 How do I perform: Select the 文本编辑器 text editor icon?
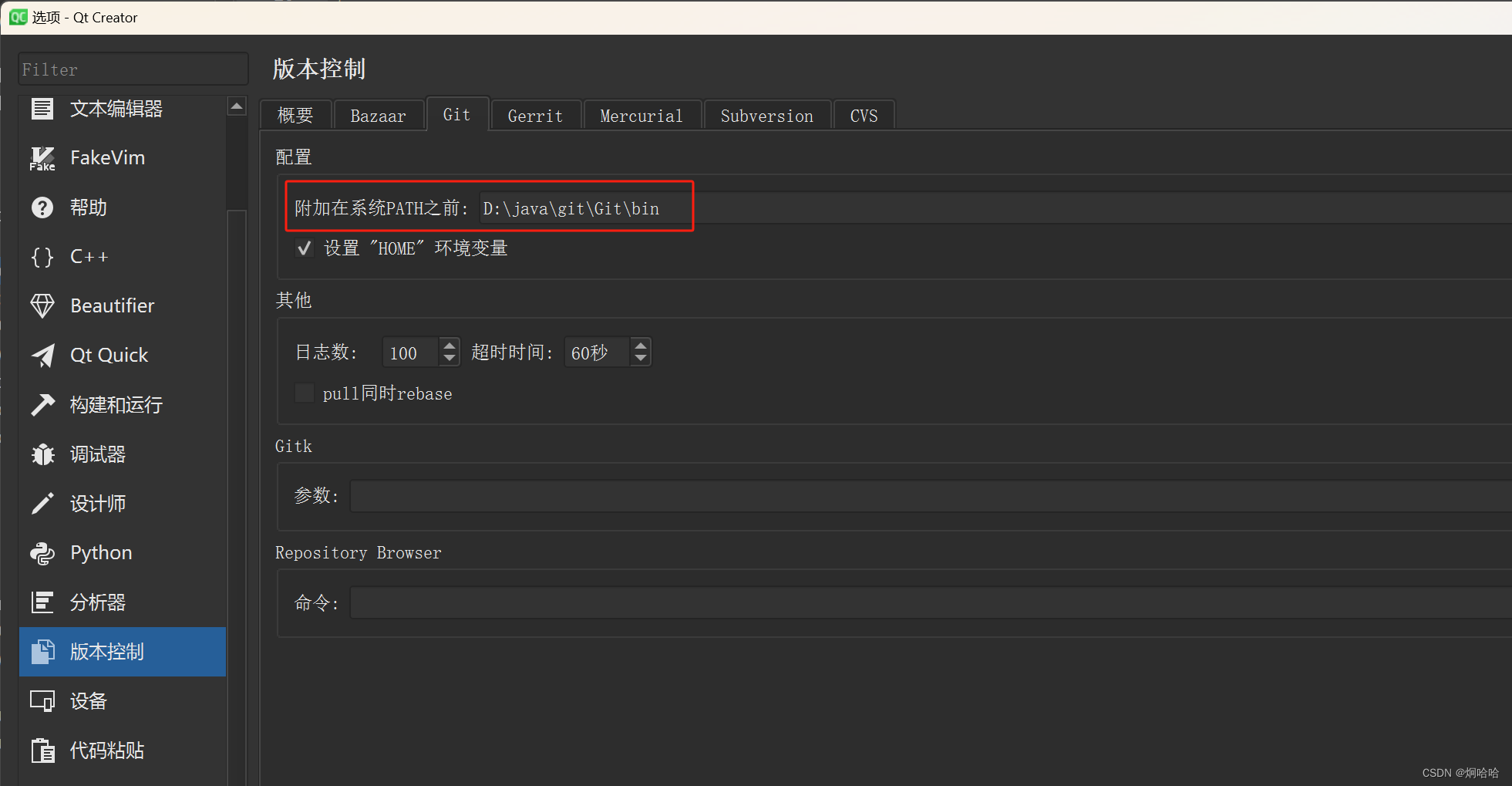tap(42, 109)
